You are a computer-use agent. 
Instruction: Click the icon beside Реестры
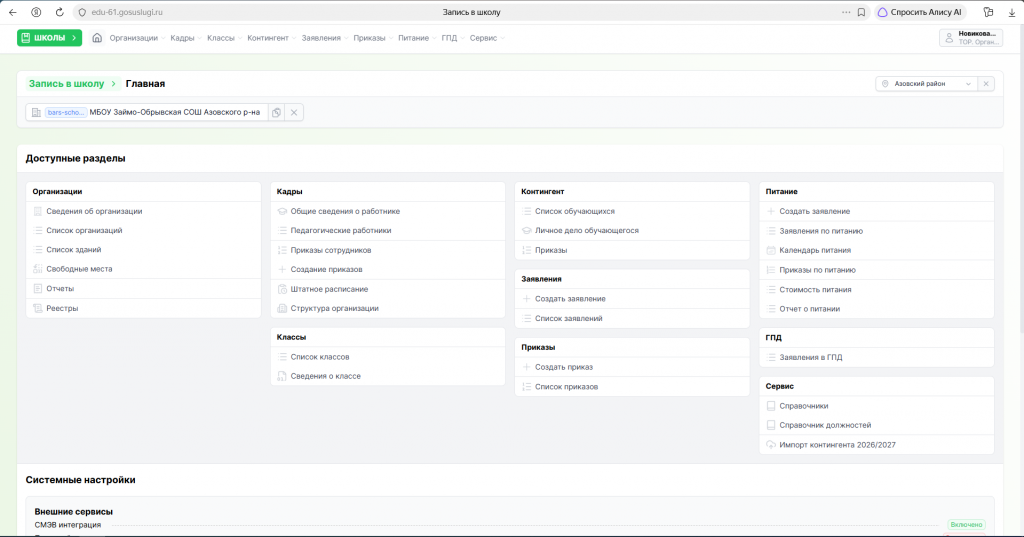tap(38, 308)
